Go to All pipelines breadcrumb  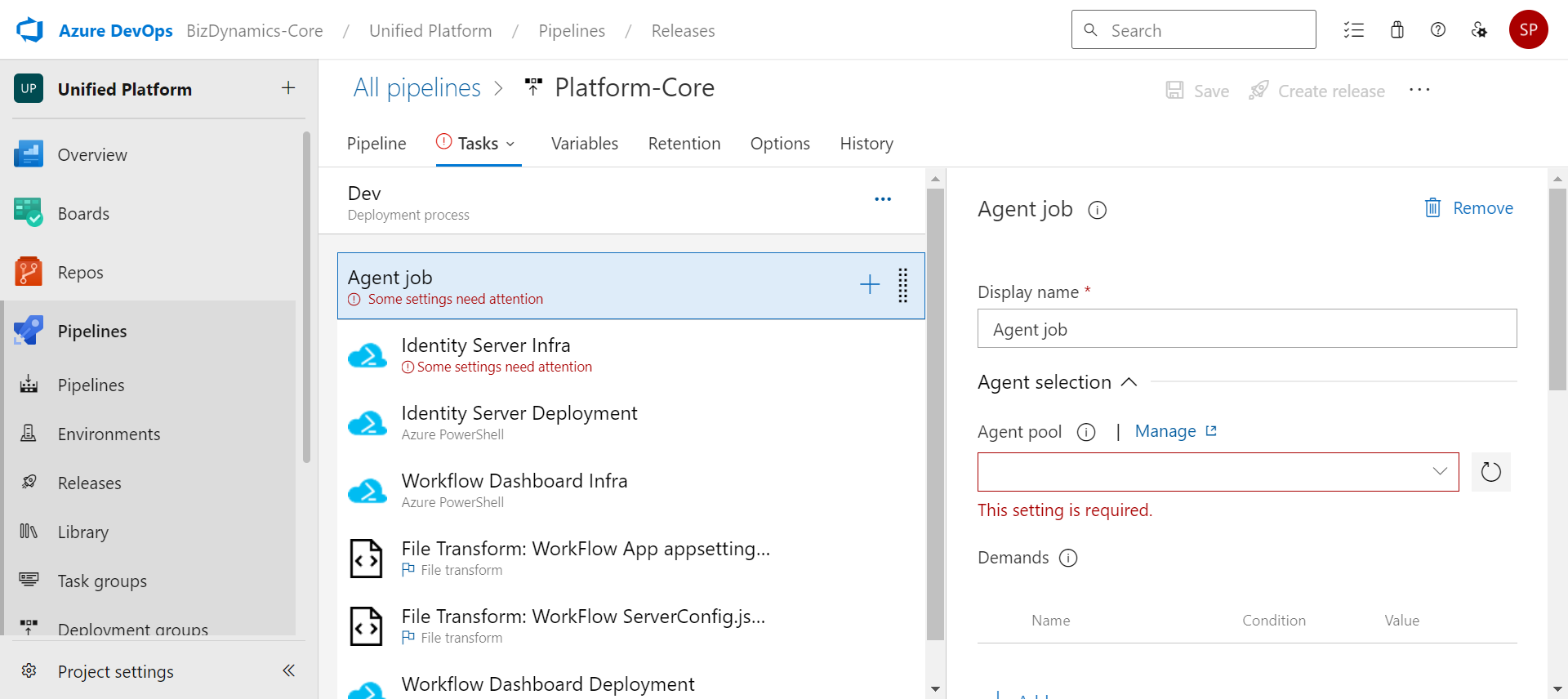click(x=417, y=87)
